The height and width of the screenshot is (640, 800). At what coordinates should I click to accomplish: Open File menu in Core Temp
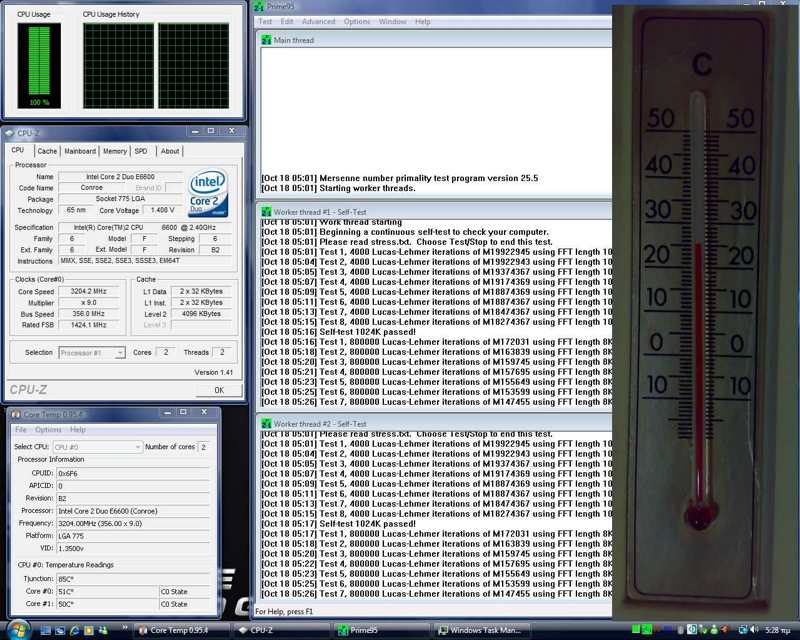[x=21, y=430]
